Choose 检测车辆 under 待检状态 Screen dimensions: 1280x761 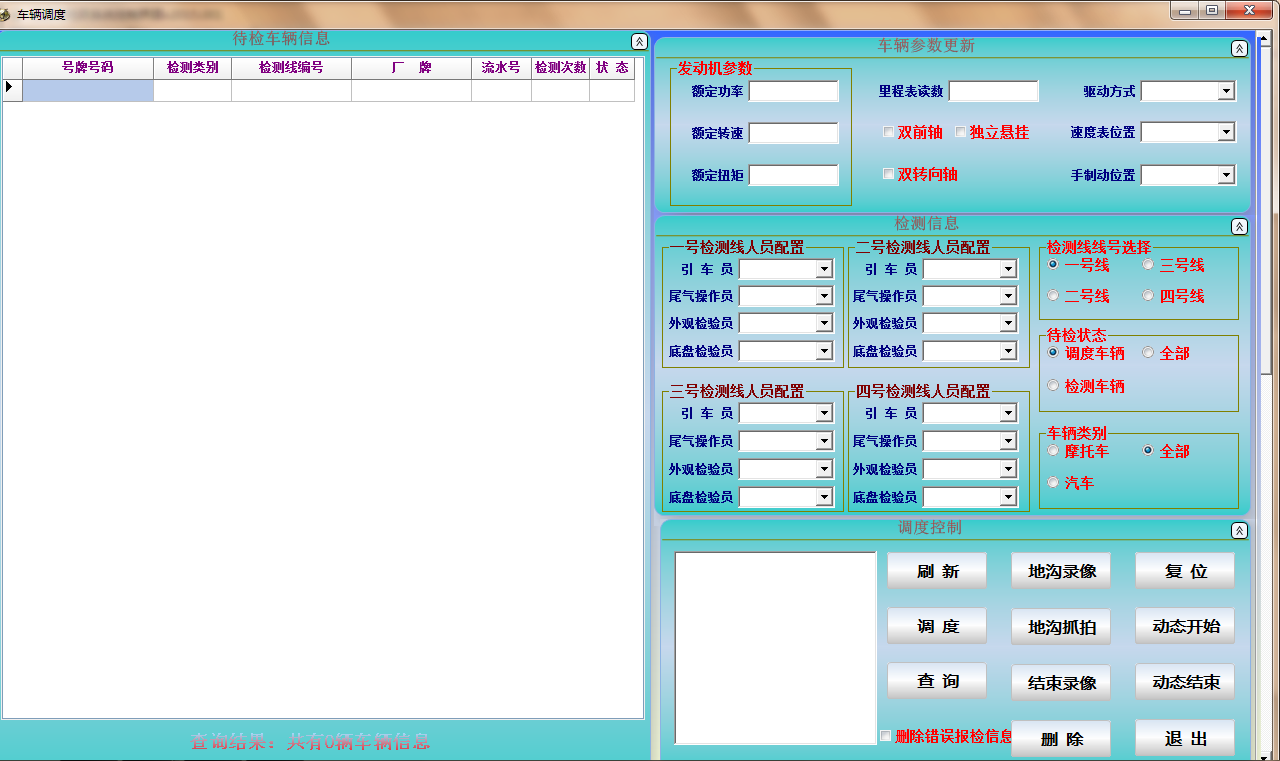click(x=1053, y=386)
